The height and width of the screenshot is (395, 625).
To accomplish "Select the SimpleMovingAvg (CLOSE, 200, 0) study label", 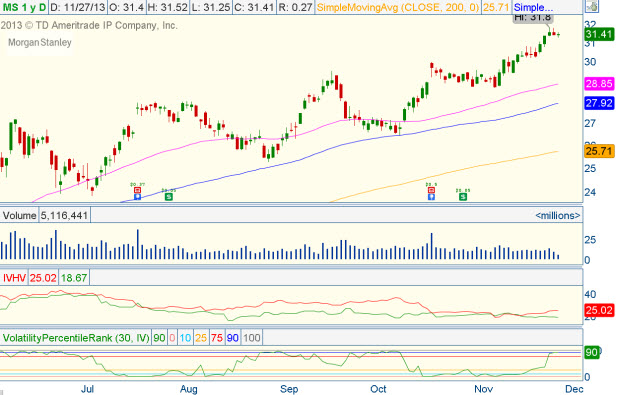I will pos(397,7).
